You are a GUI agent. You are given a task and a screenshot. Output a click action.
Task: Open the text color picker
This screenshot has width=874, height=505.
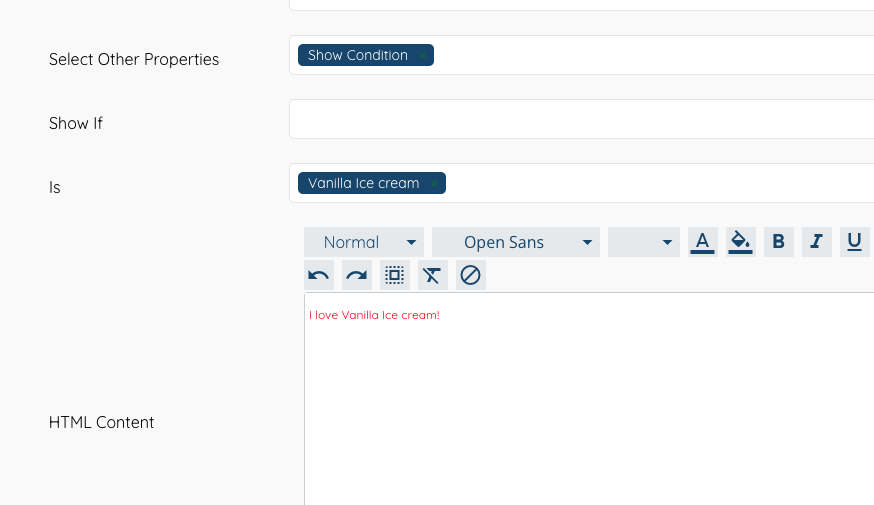click(x=702, y=242)
